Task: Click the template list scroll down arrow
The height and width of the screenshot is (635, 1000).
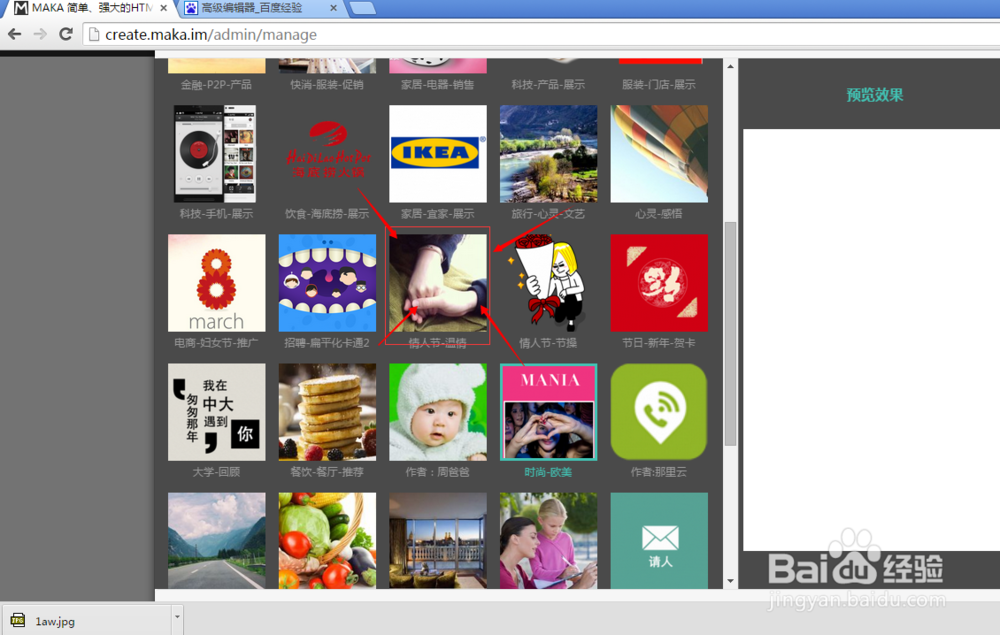Action: point(730,581)
